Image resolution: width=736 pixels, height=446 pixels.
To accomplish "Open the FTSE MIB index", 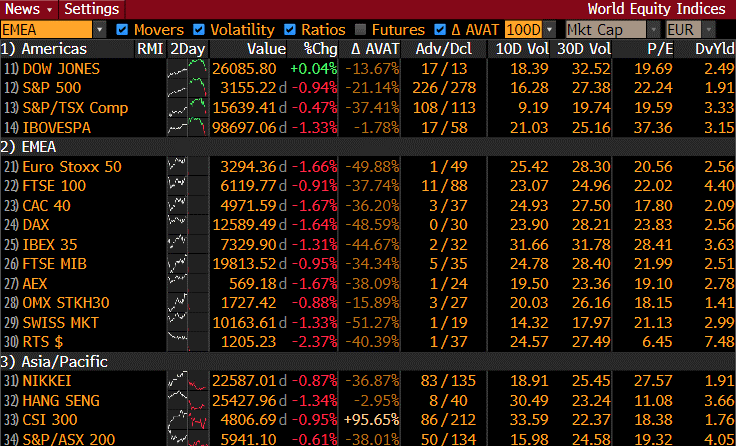I will 54,264.
